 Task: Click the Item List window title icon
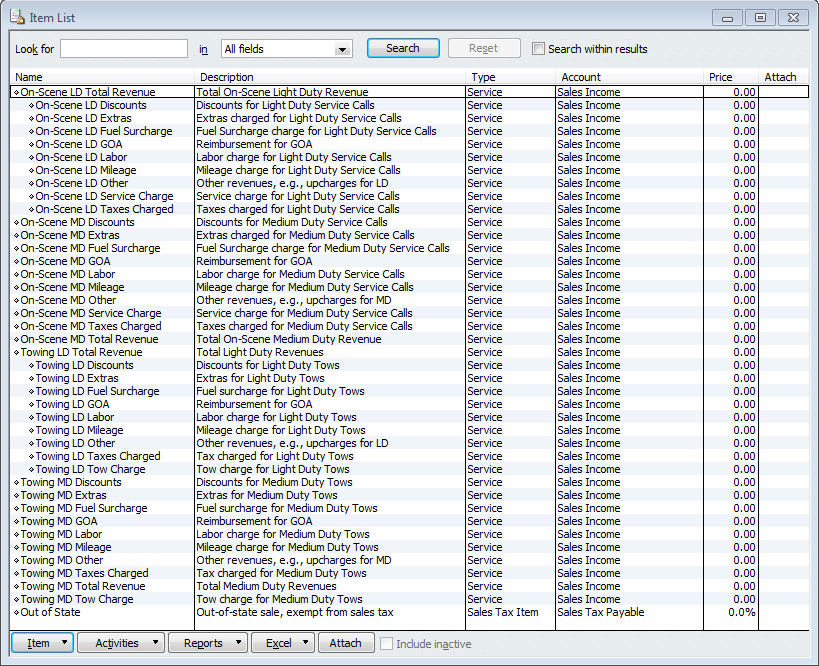pos(17,17)
